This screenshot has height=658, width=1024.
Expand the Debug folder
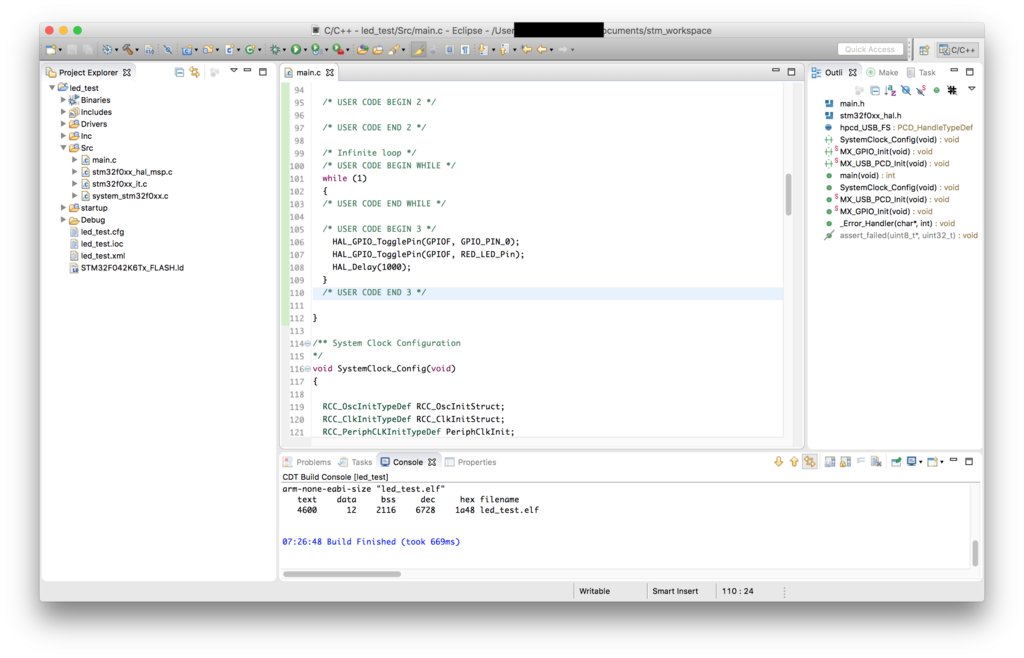[63, 220]
